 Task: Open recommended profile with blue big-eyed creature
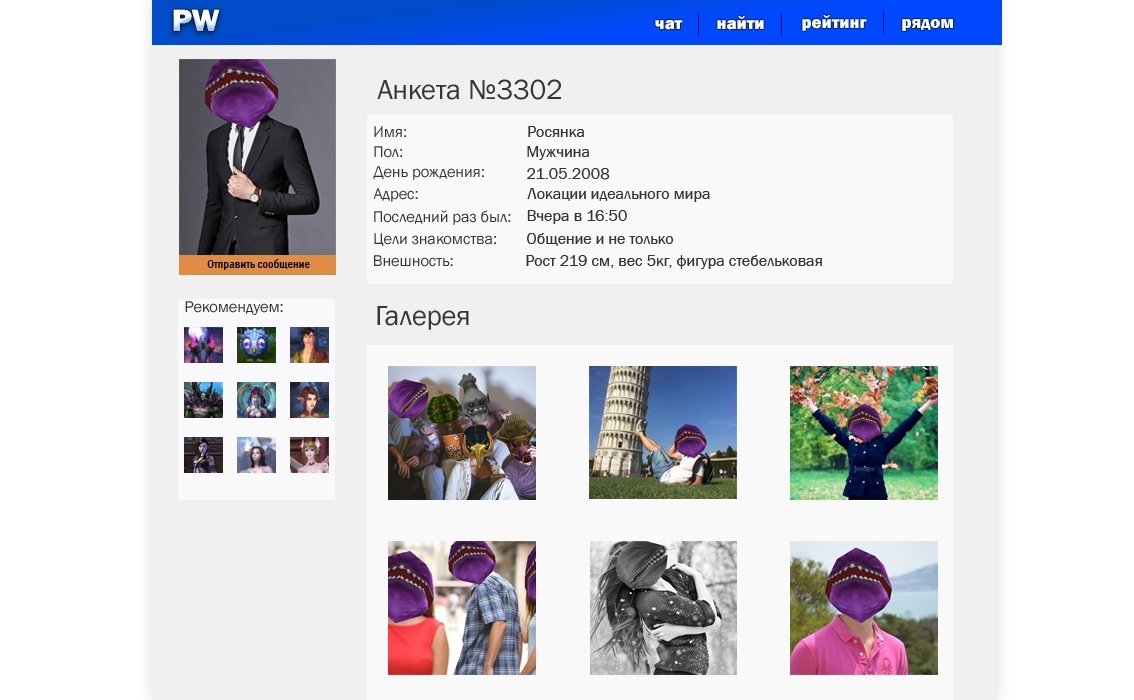tap(256, 345)
